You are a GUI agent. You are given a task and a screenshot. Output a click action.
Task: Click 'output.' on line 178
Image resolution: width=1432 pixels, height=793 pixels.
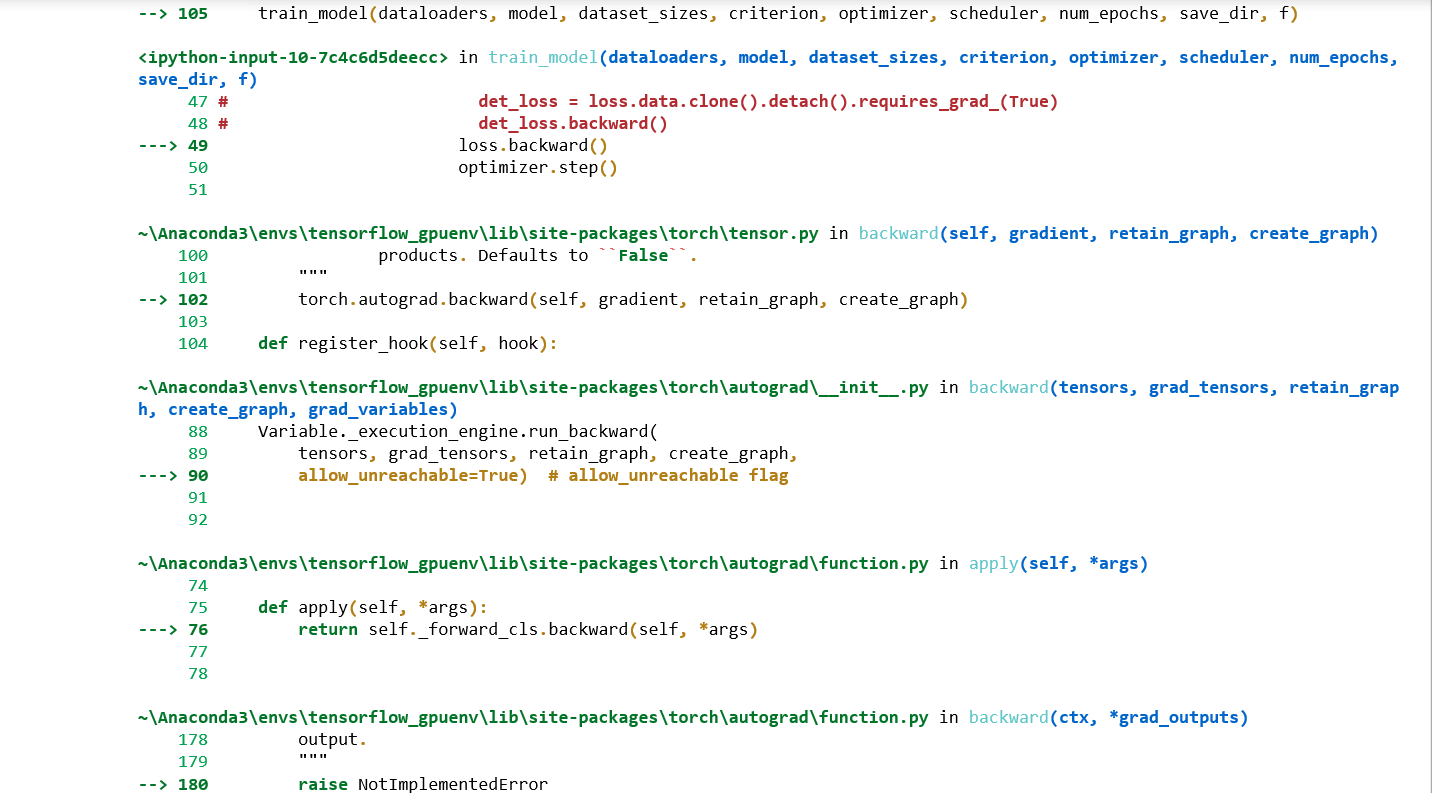tap(333, 739)
